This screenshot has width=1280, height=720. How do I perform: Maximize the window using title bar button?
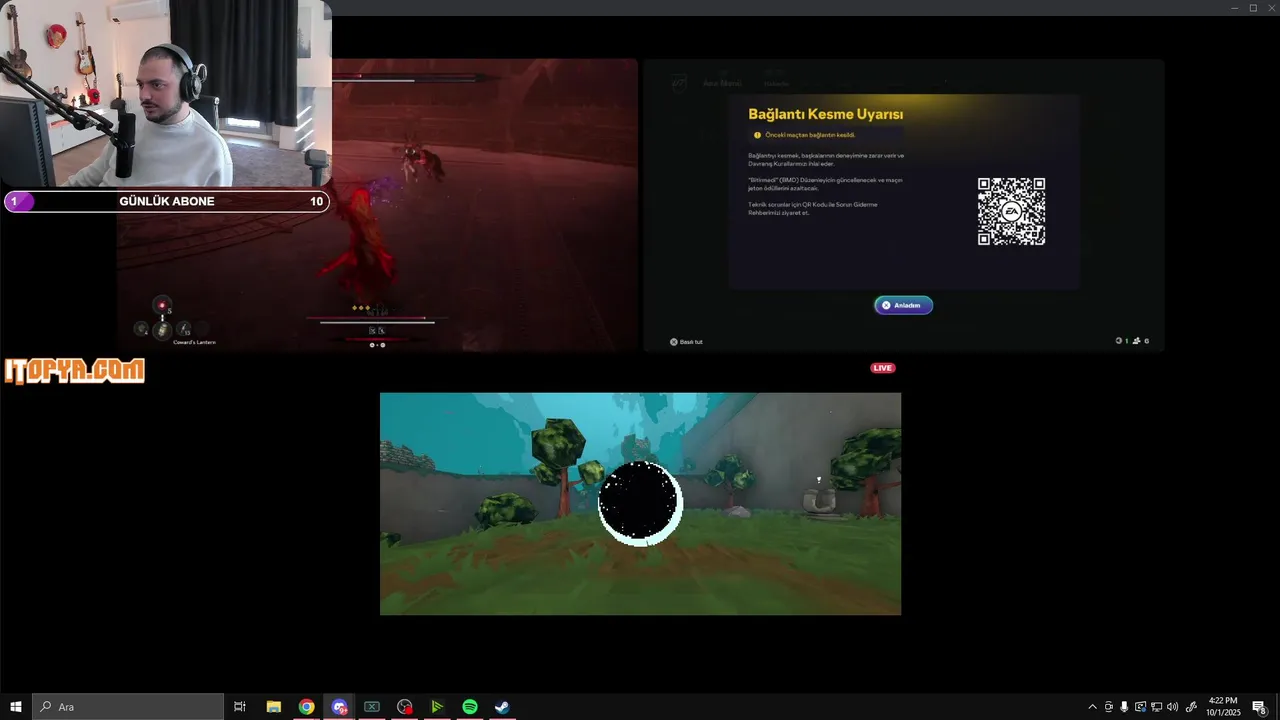coord(1253,8)
